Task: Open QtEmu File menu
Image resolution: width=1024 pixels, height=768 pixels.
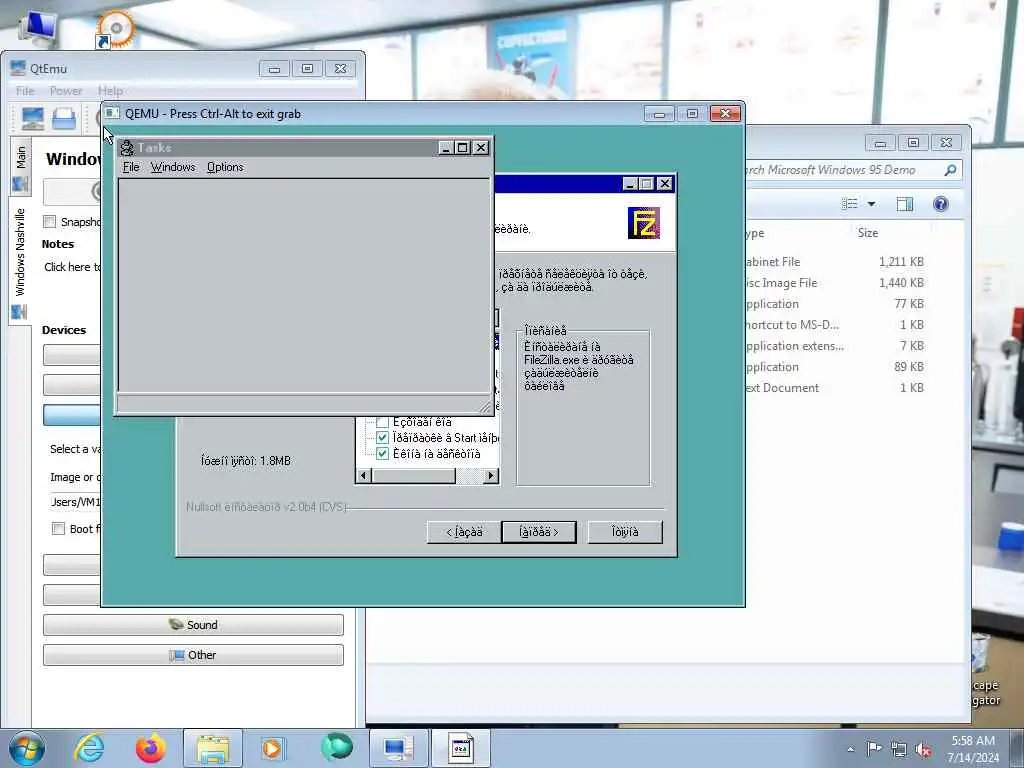Action: point(25,91)
